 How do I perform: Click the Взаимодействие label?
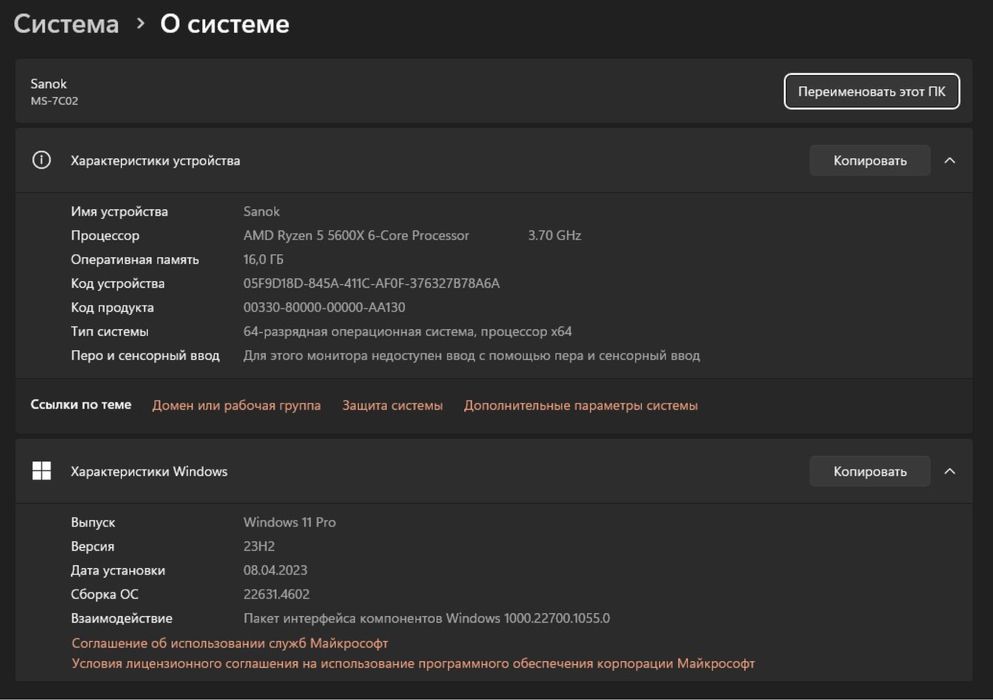(122, 619)
